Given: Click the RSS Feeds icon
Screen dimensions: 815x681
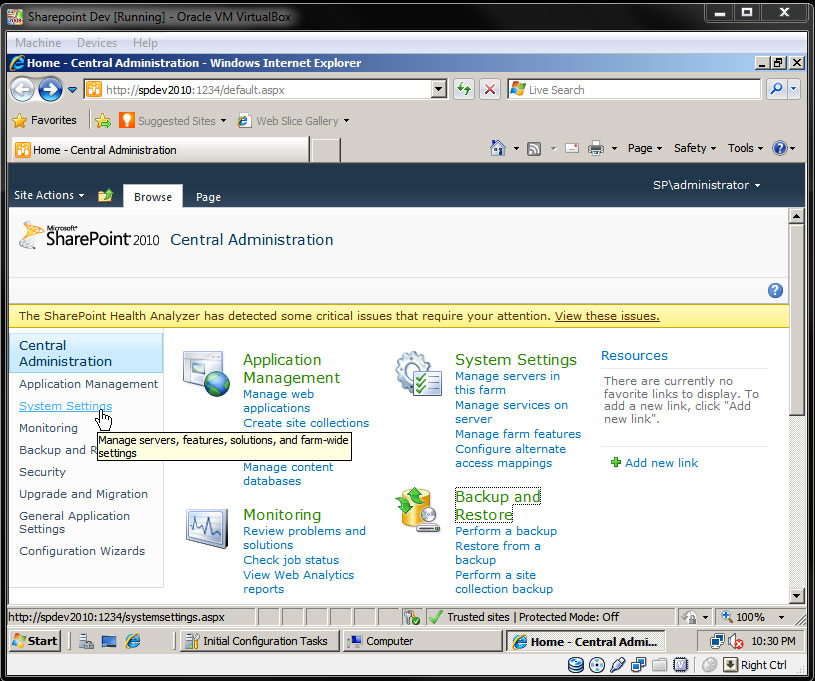Looking at the screenshot, I should (534, 149).
